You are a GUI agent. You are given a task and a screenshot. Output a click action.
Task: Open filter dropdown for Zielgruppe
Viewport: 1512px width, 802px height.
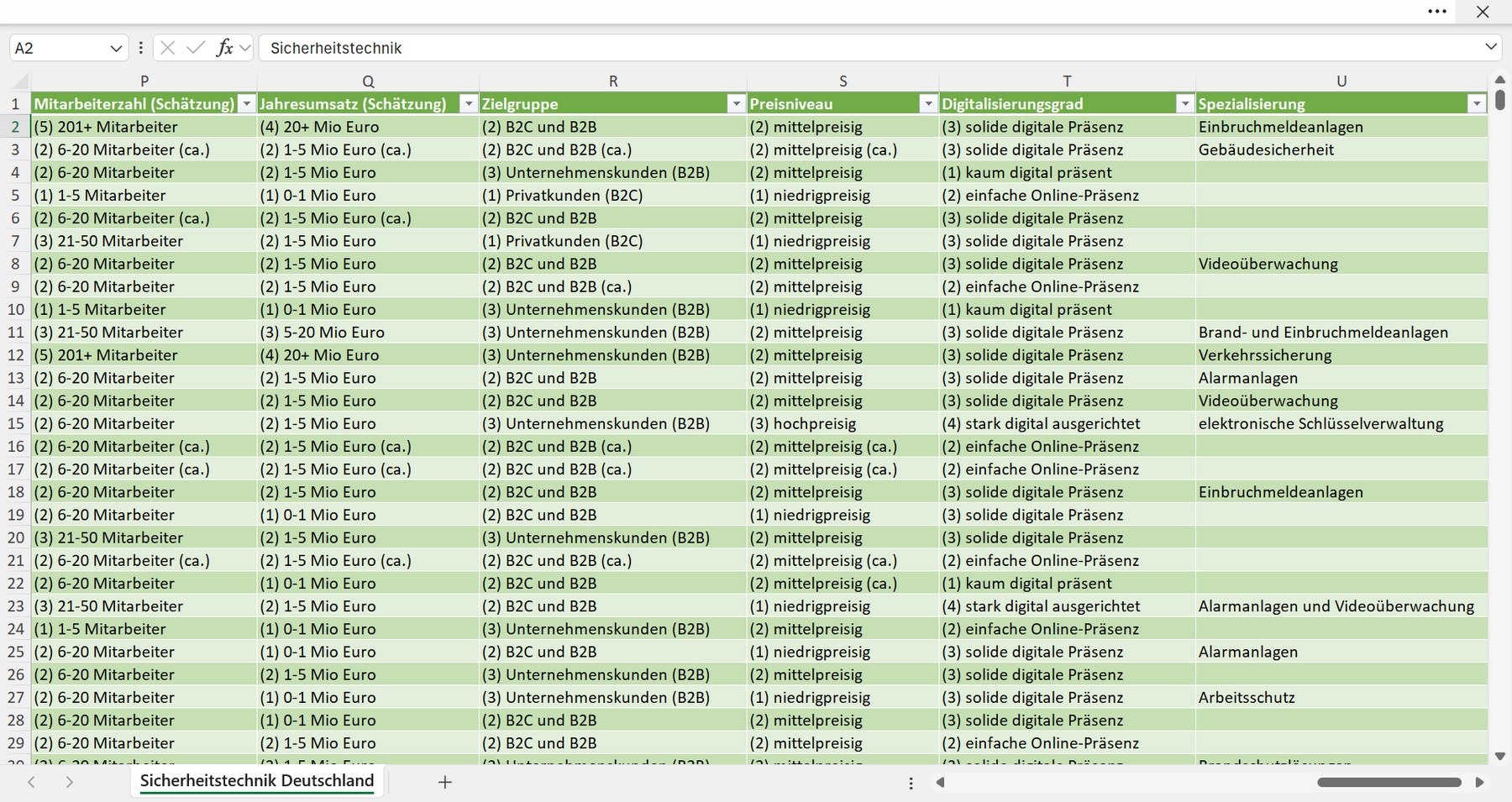click(x=737, y=104)
